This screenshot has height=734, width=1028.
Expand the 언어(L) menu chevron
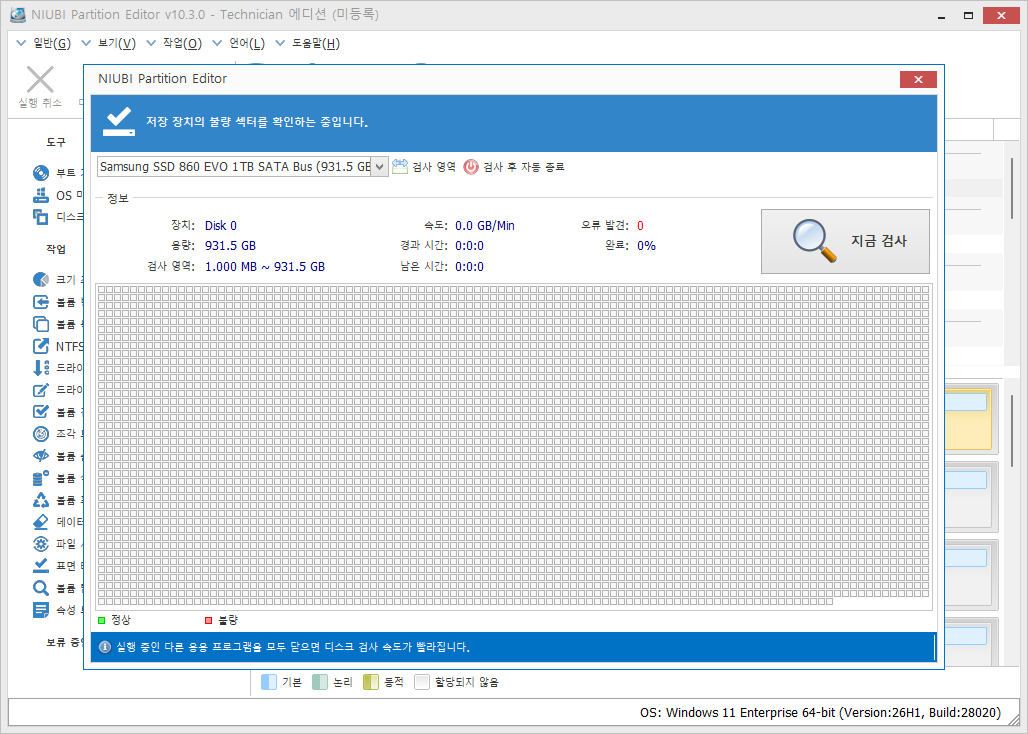tap(218, 44)
